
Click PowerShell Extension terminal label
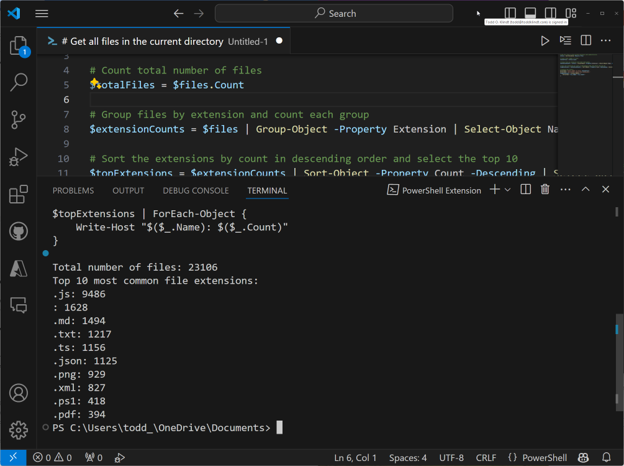click(x=434, y=190)
